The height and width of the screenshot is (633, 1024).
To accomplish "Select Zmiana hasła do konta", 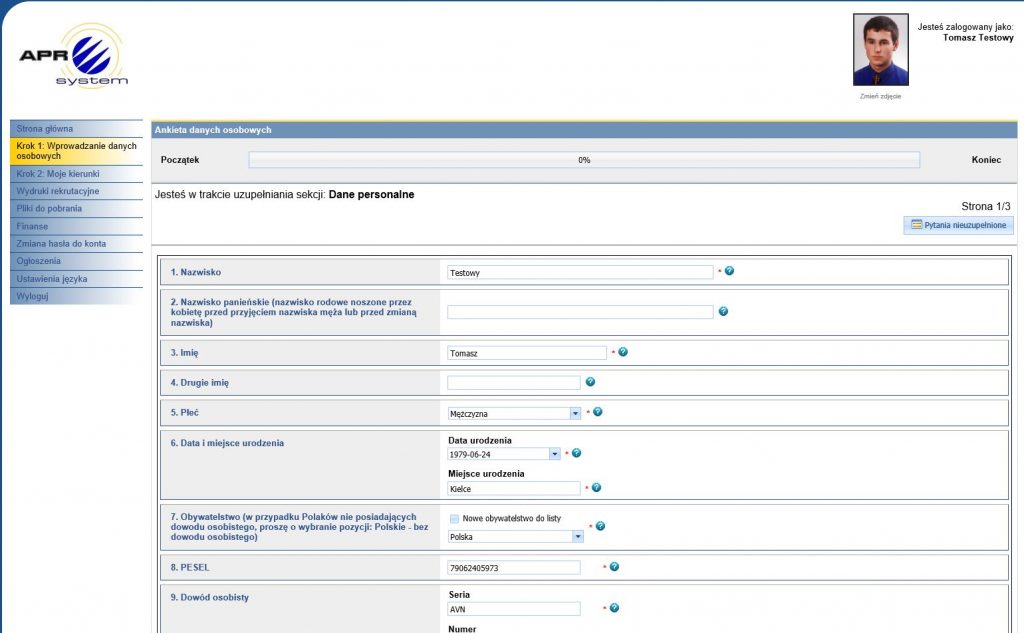I will pyautogui.click(x=76, y=244).
